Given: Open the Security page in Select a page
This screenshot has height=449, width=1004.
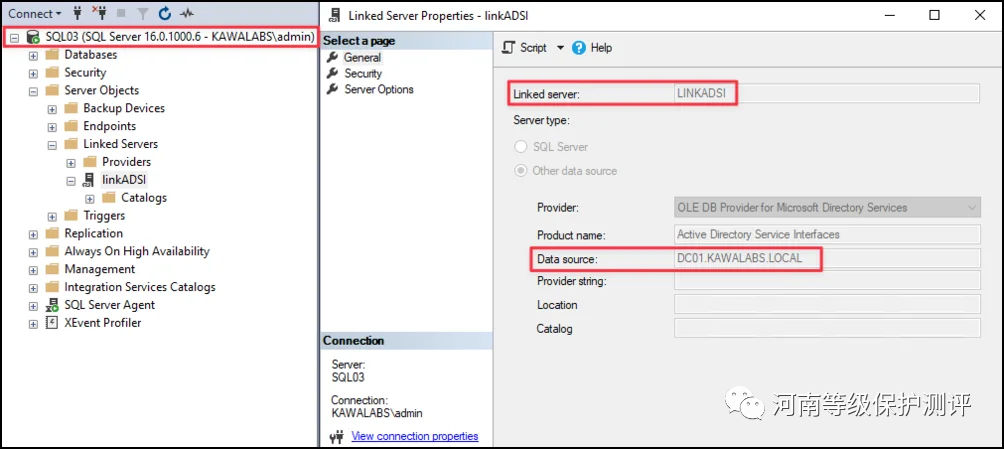Looking at the screenshot, I should pos(363,74).
